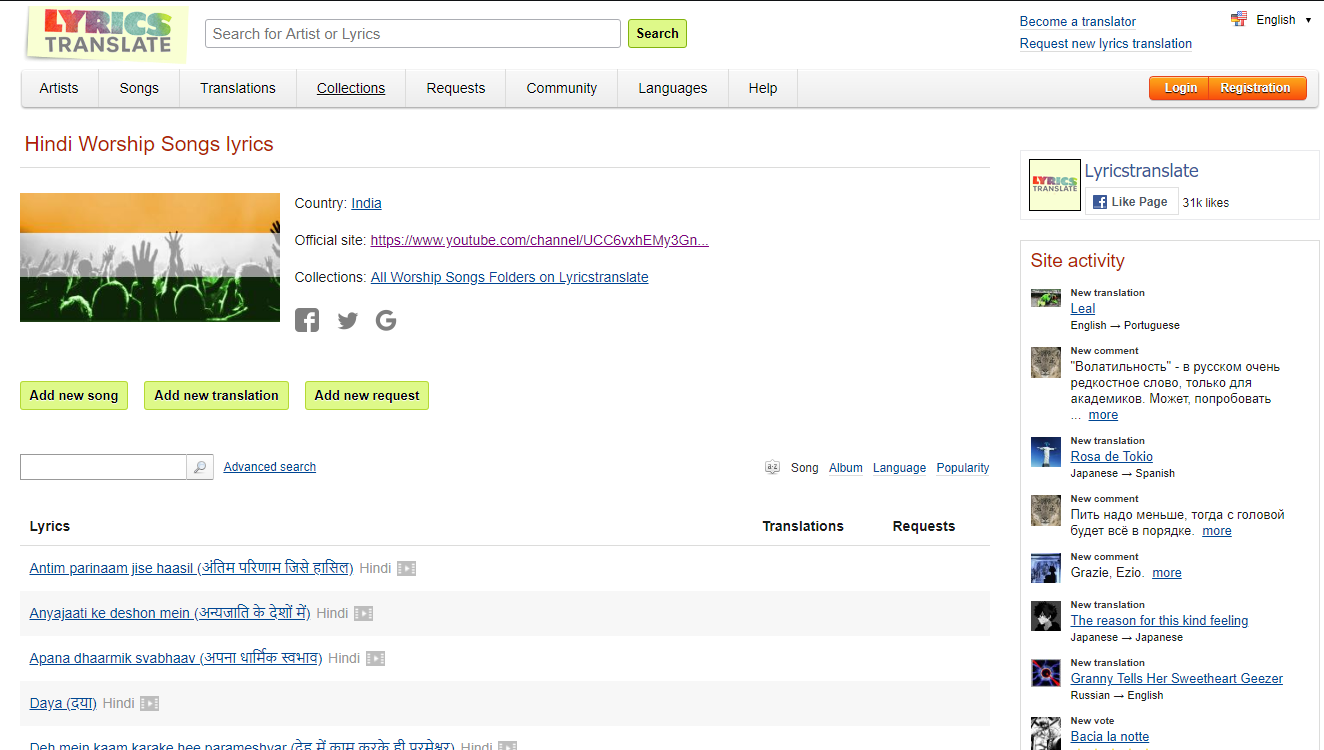1324x750 pixels.
Task: Click avatar next to Leal translation
Action: [1046, 298]
